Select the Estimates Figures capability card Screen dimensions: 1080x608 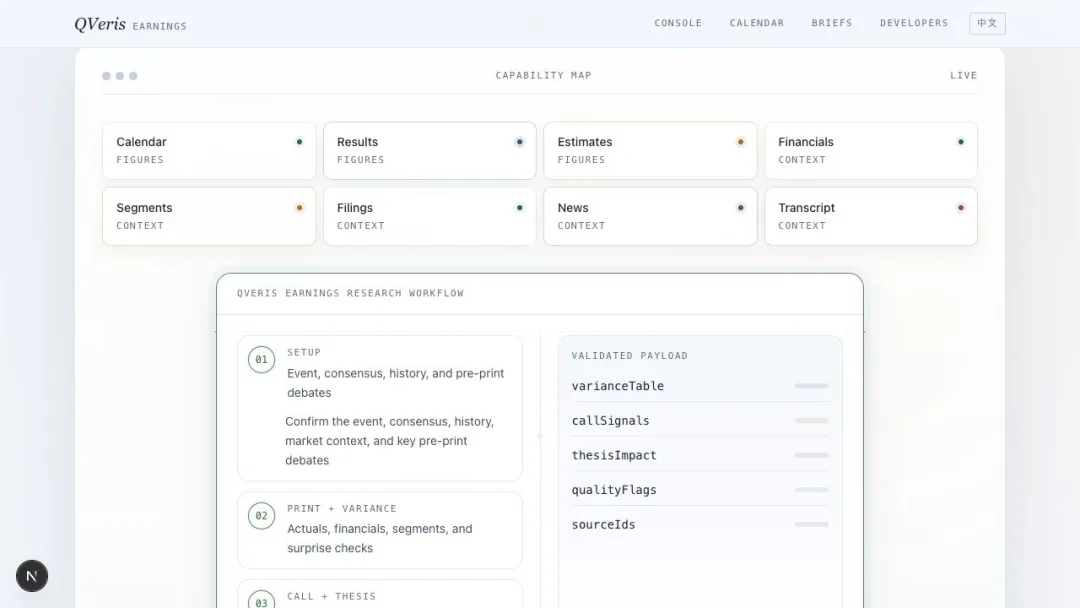pyautogui.click(x=650, y=151)
